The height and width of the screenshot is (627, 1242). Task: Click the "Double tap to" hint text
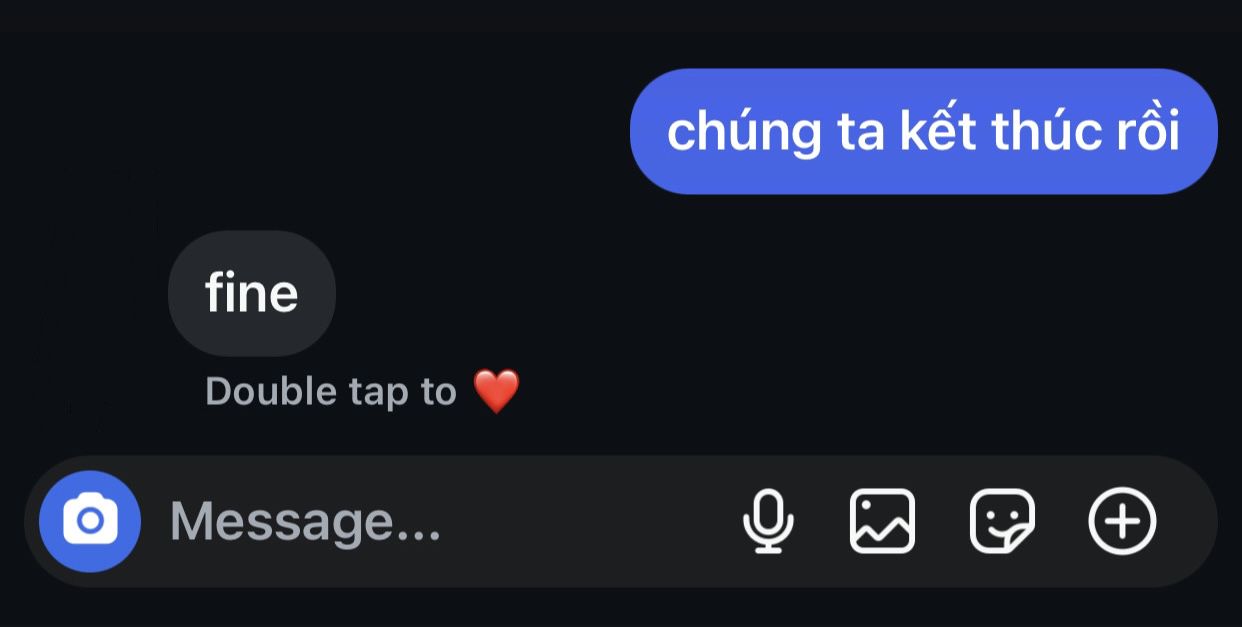pyautogui.click(x=330, y=392)
